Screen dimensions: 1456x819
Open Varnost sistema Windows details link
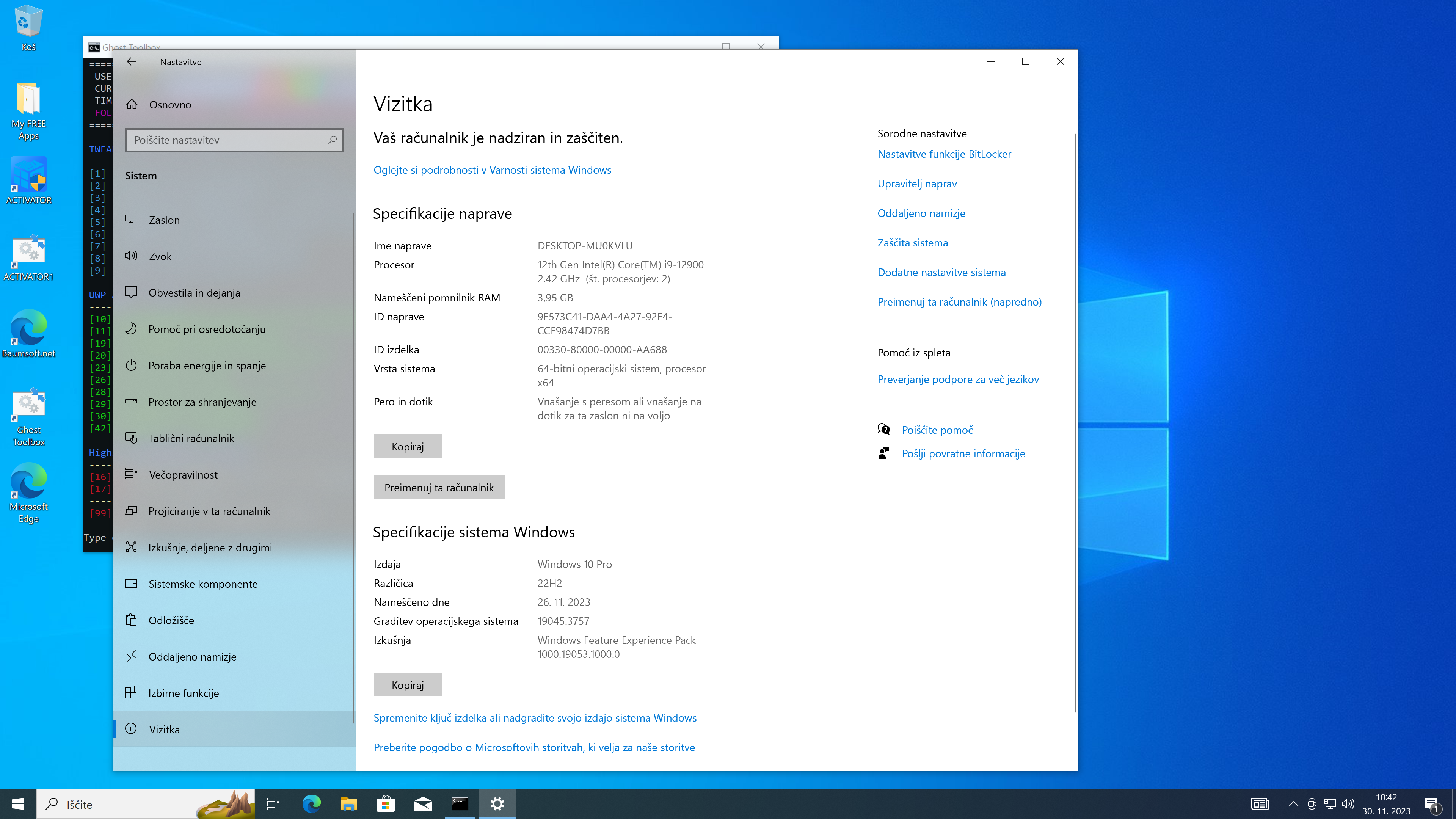[492, 170]
